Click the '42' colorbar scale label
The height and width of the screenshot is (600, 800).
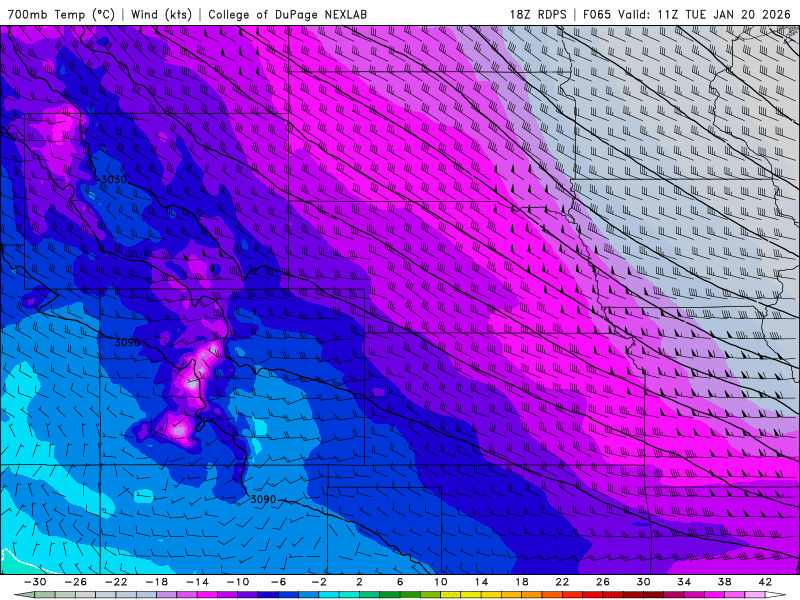click(765, 582)
